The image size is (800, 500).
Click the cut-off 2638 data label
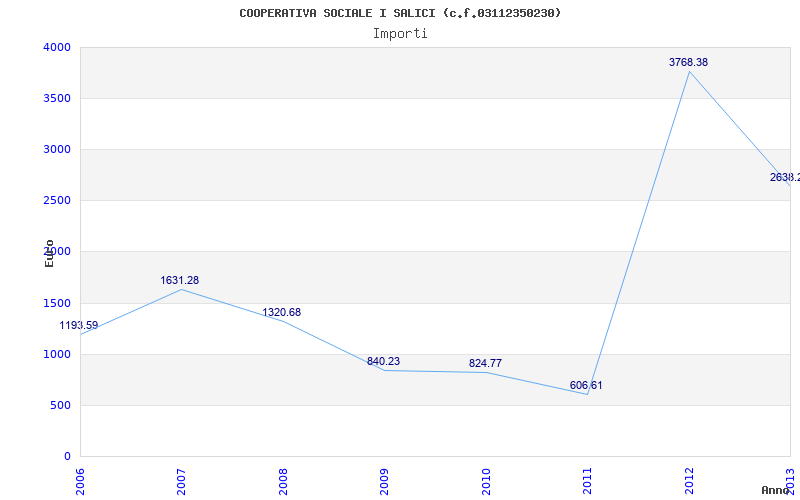click(x=785, y=178)
